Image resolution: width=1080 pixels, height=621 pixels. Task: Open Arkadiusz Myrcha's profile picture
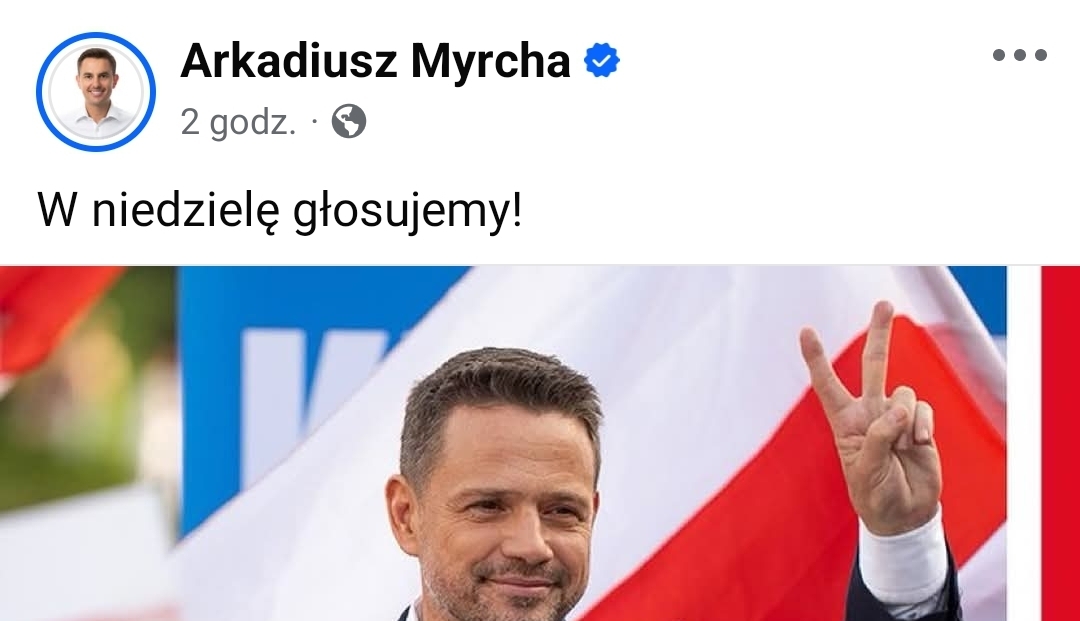pyautogui.click(x=96, y=92)
